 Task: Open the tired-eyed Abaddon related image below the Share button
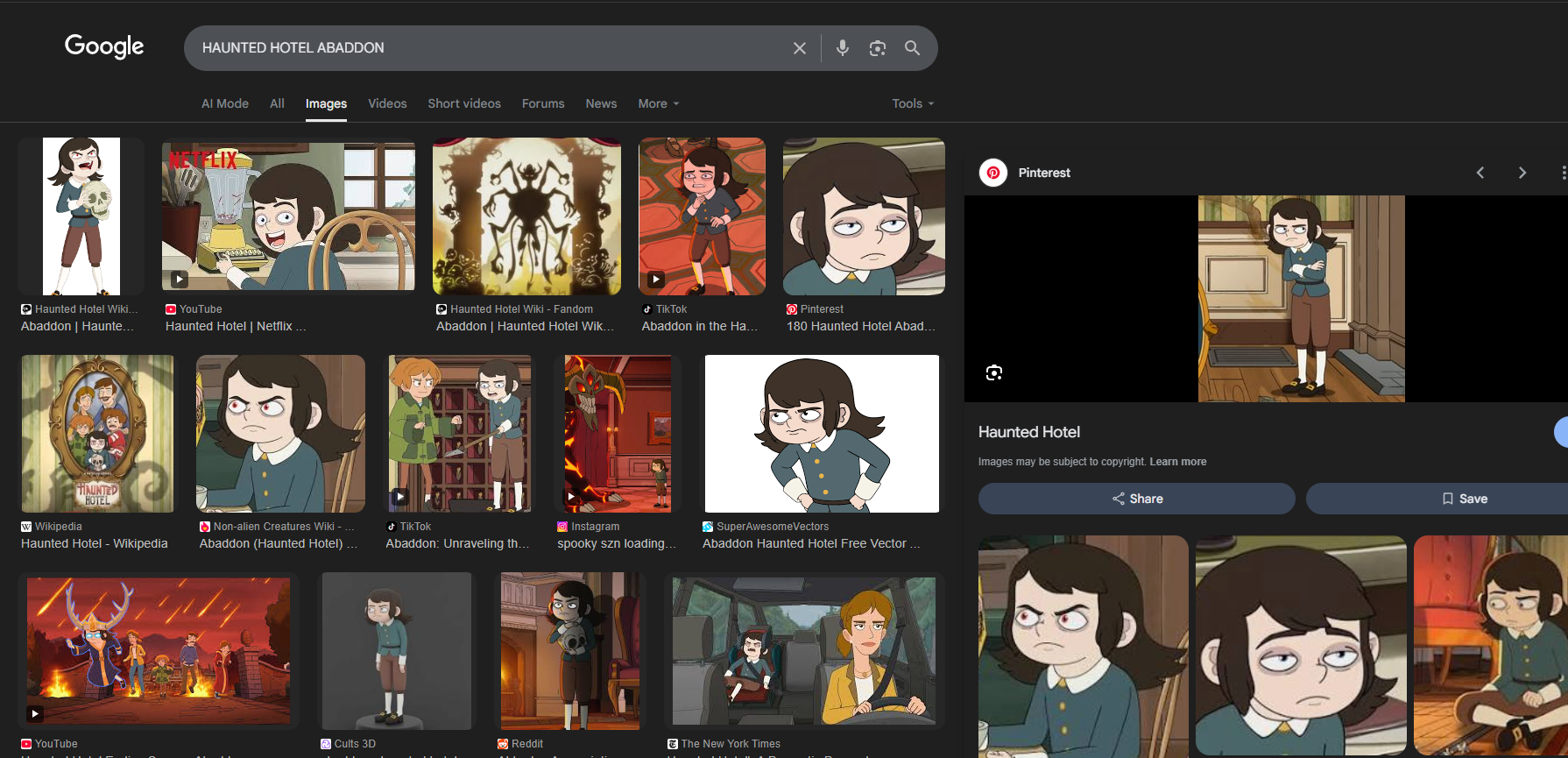click(1301, 646)
